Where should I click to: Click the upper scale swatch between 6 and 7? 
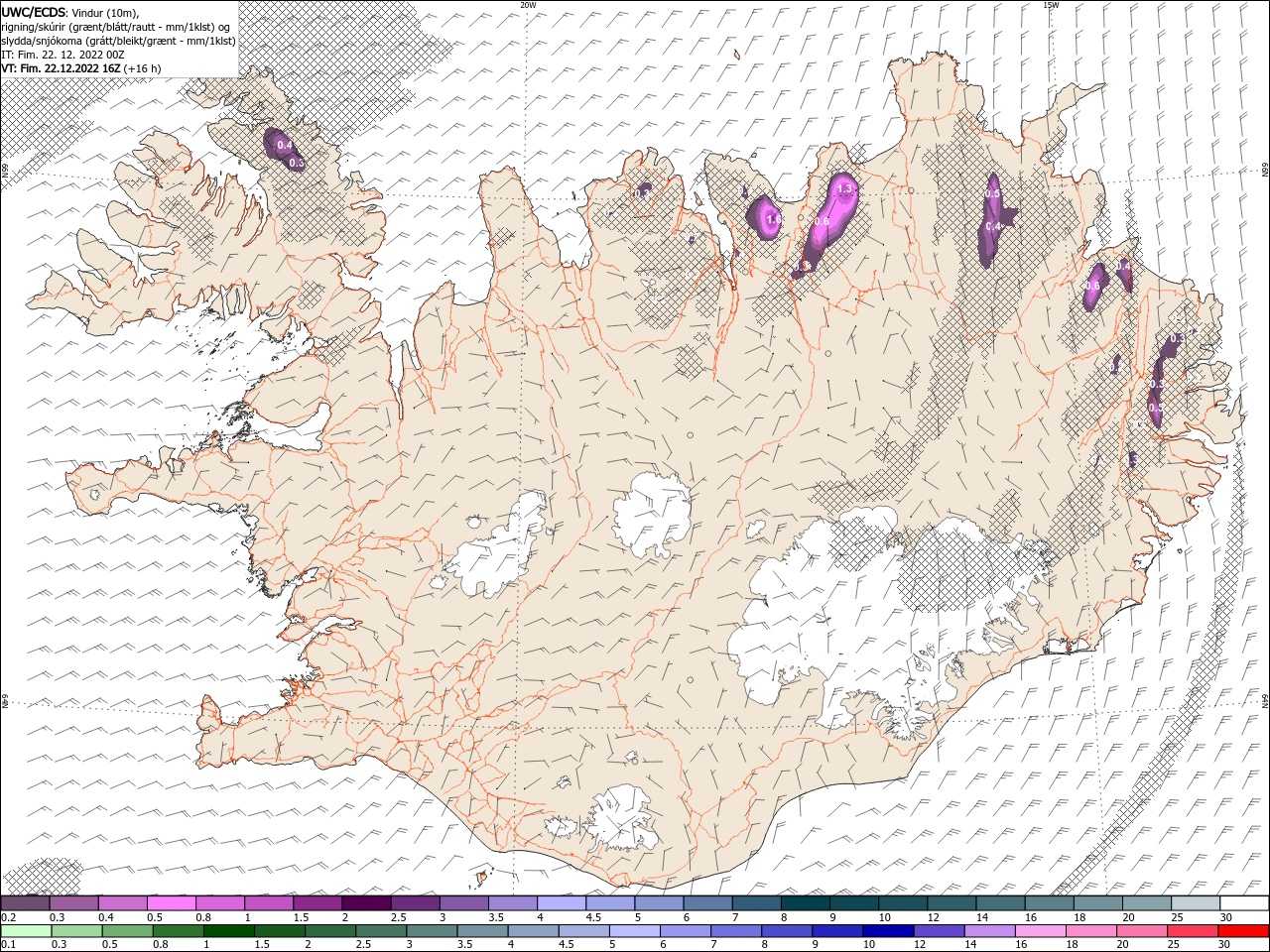tap(708, 903)
